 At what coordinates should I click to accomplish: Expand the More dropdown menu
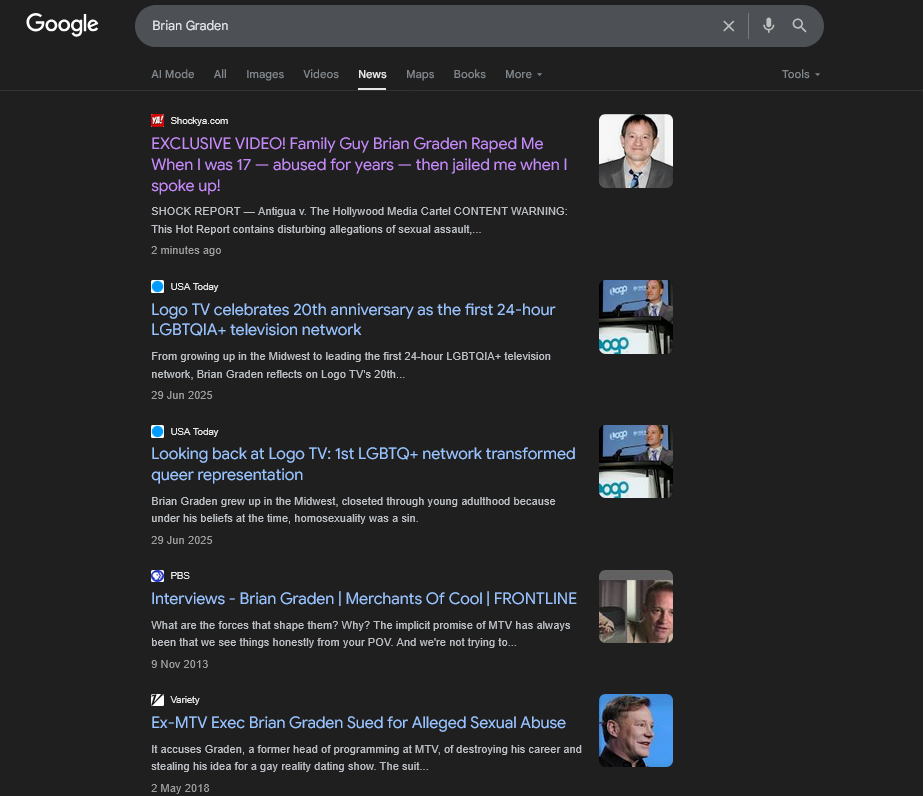523,74
